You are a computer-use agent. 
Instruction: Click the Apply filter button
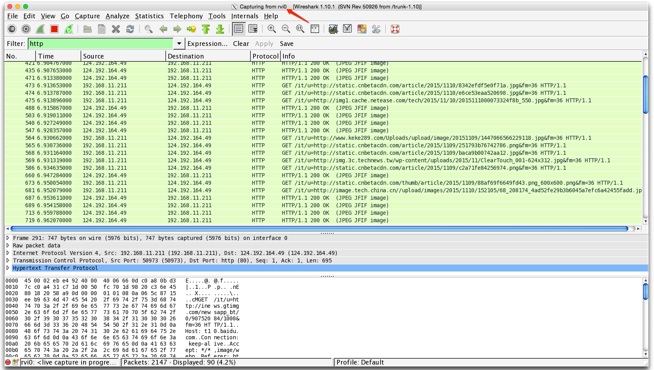(264, 43)
